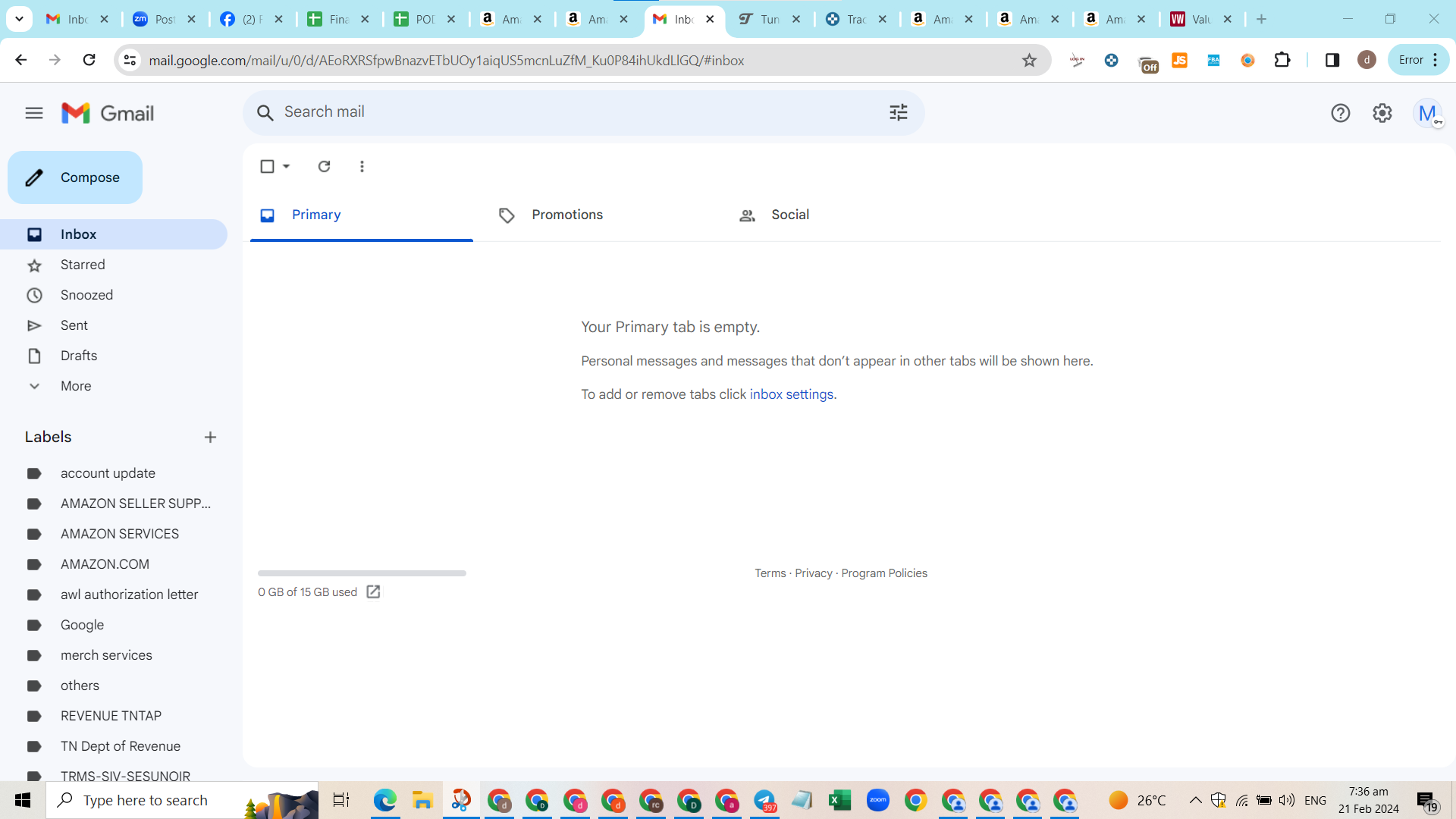View site information icon in address bar
Image resolution: width=1456 pixels, height=819 pixels.
point(130,60)
